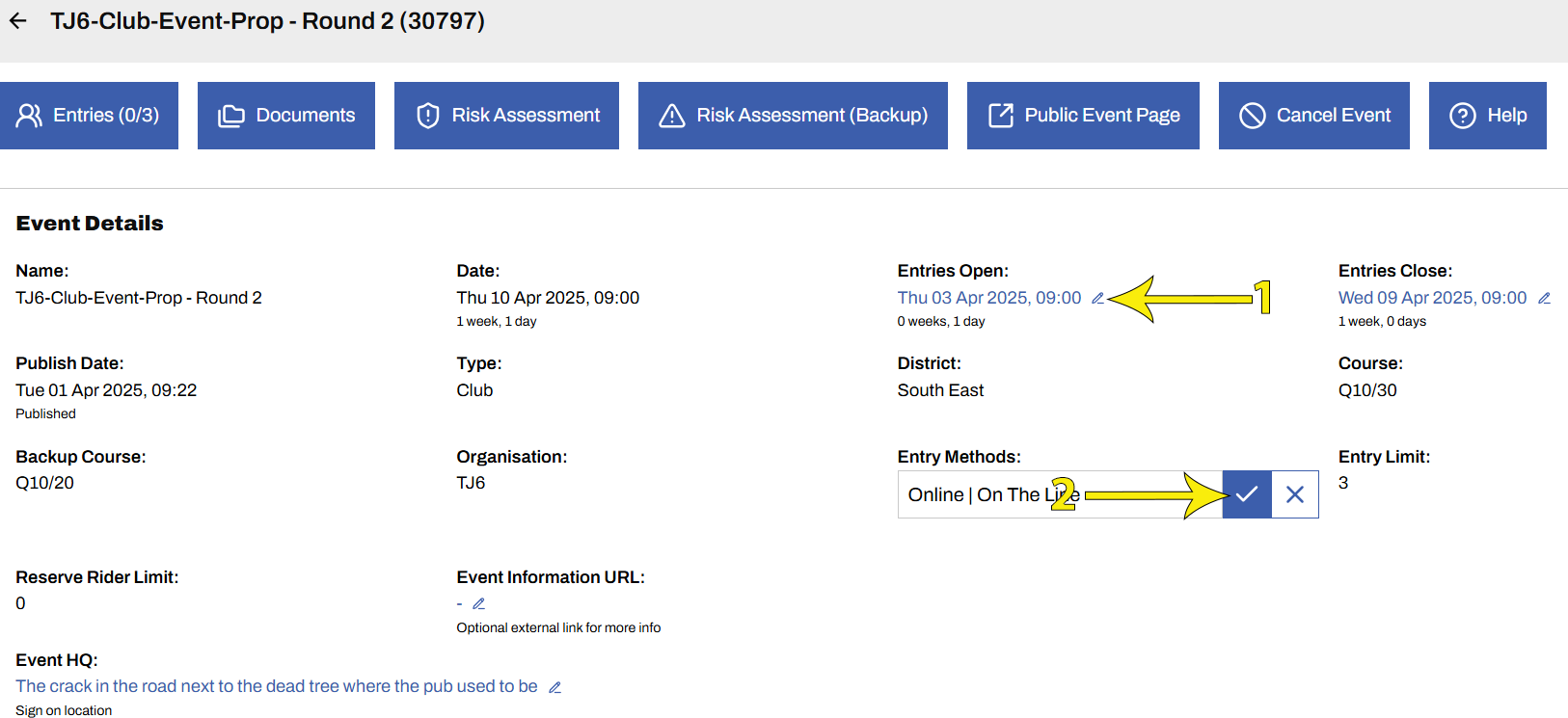Open Risk Assessment (Backup)
Image resolution: width=1568 pixels, height=718 pixels.
[793, 116]
